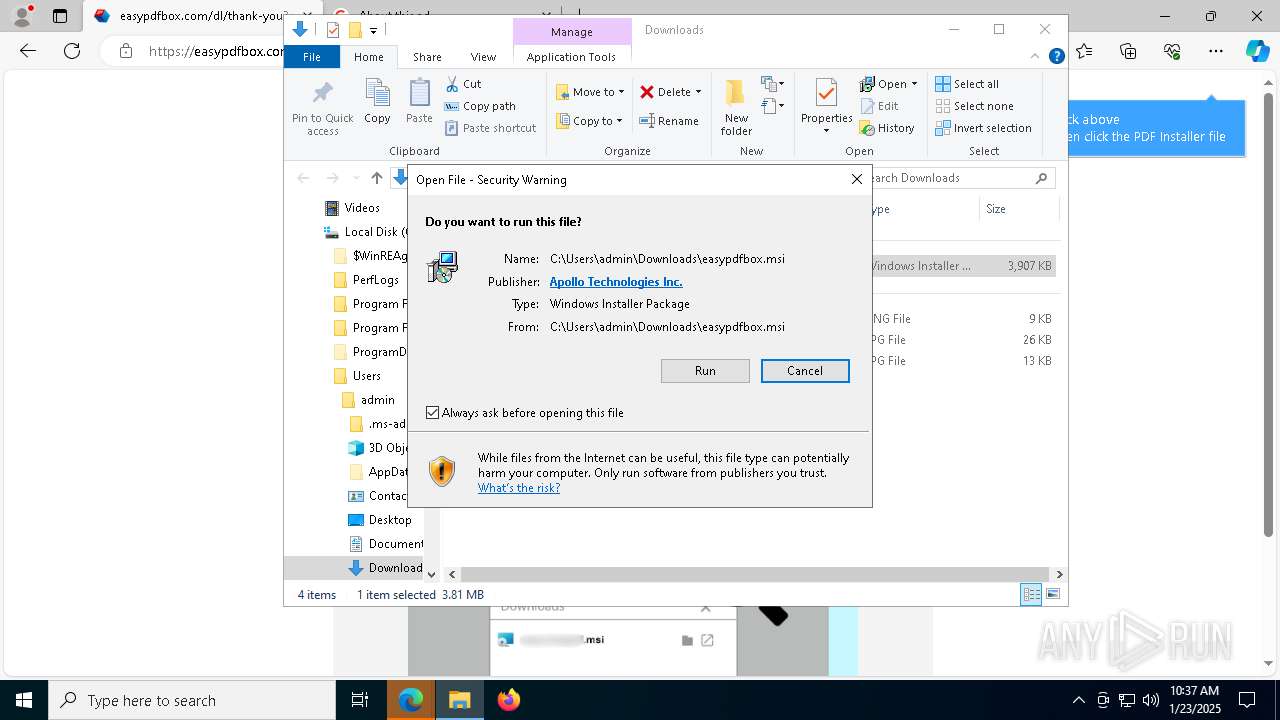Open Task View on the taskbar
1280x720 pixels.
pos(361,700)
